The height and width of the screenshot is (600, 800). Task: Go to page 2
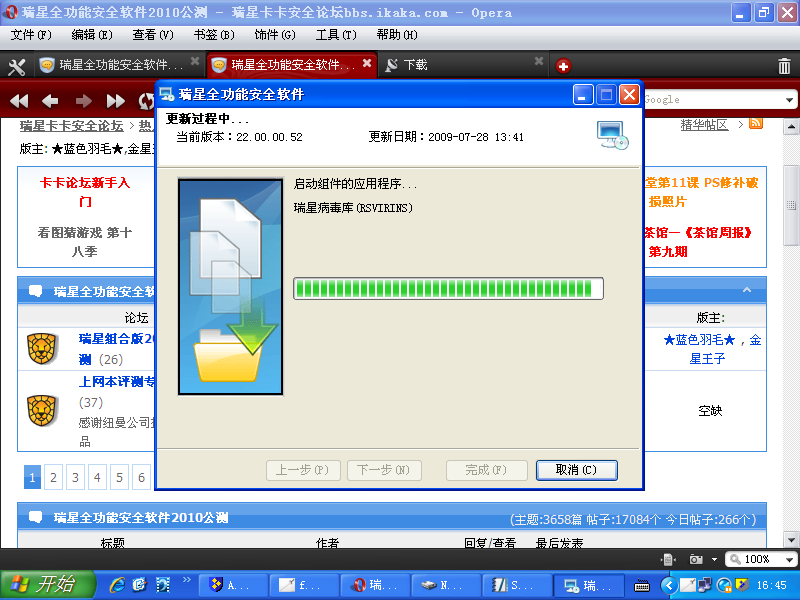pos(53,477)
